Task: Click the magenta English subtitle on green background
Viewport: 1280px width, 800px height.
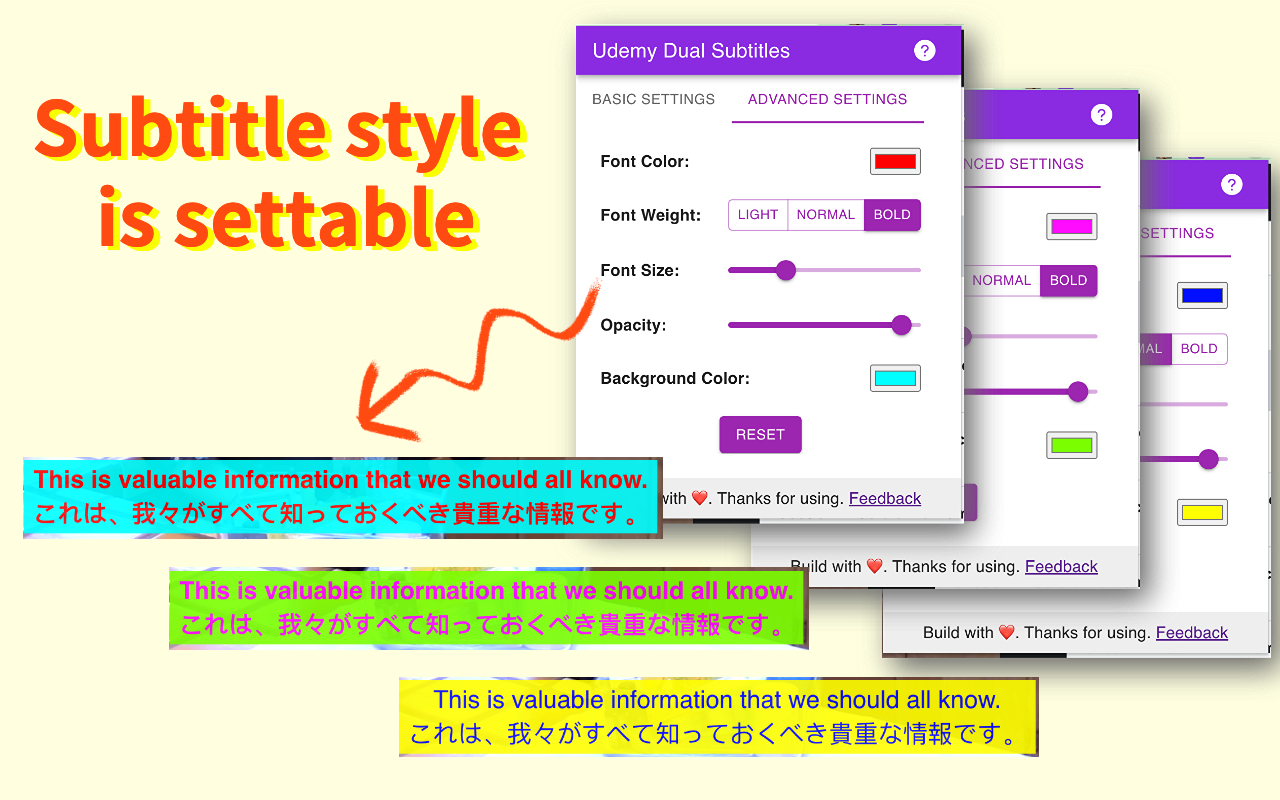Action: [x=487, y=590]
